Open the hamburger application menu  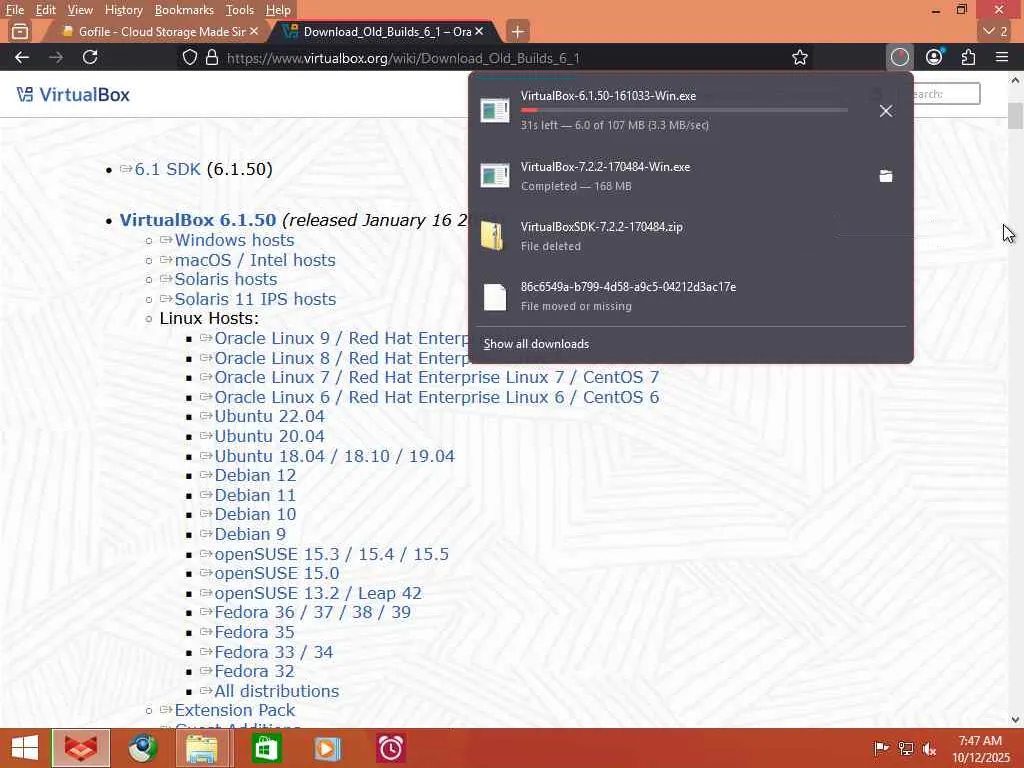1002,57
